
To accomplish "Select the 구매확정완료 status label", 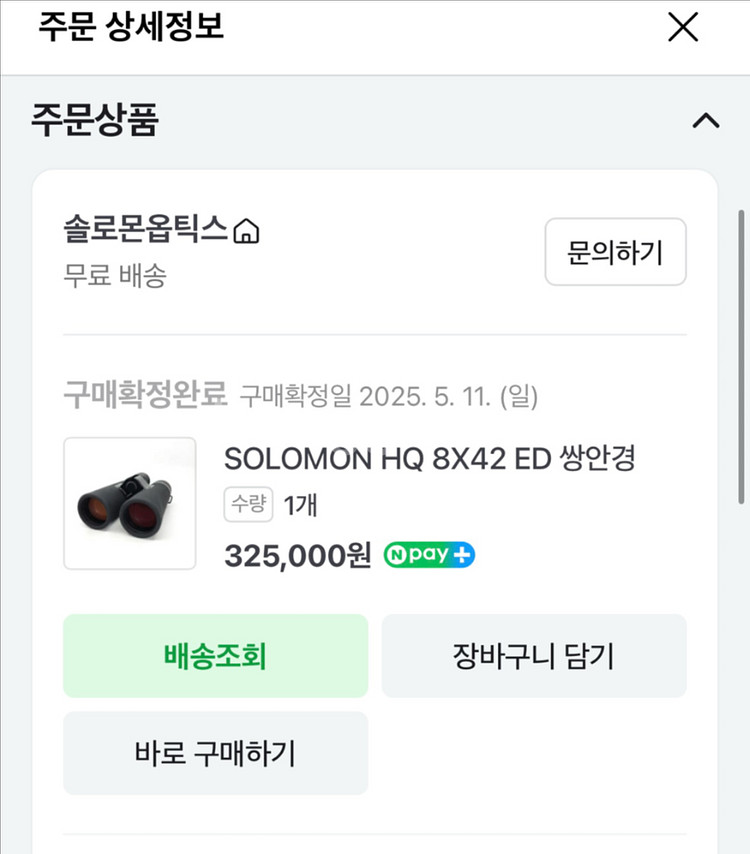I will [x=146, y=396].
